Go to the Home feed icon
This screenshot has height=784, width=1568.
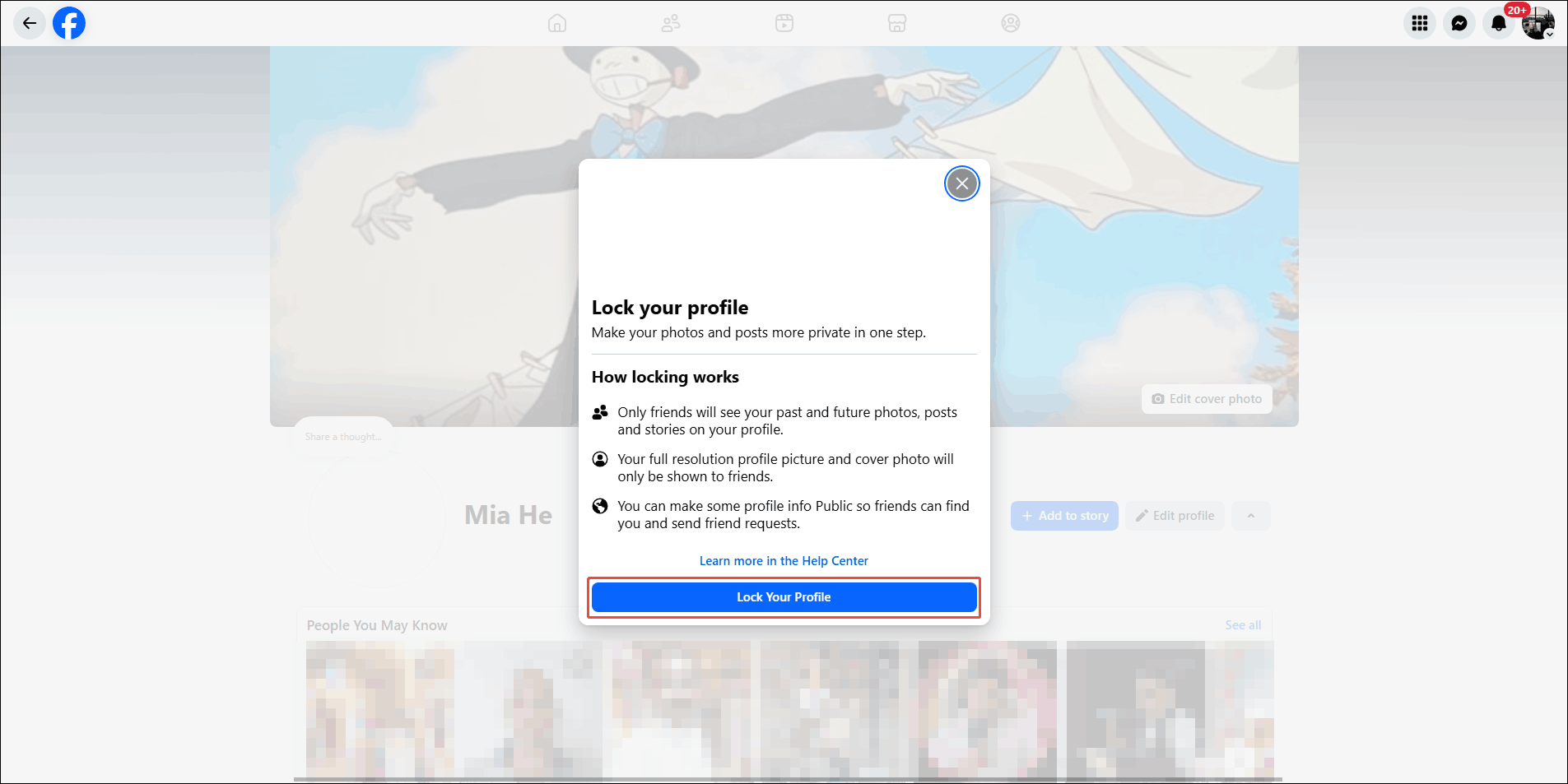[x=557, y=23]
